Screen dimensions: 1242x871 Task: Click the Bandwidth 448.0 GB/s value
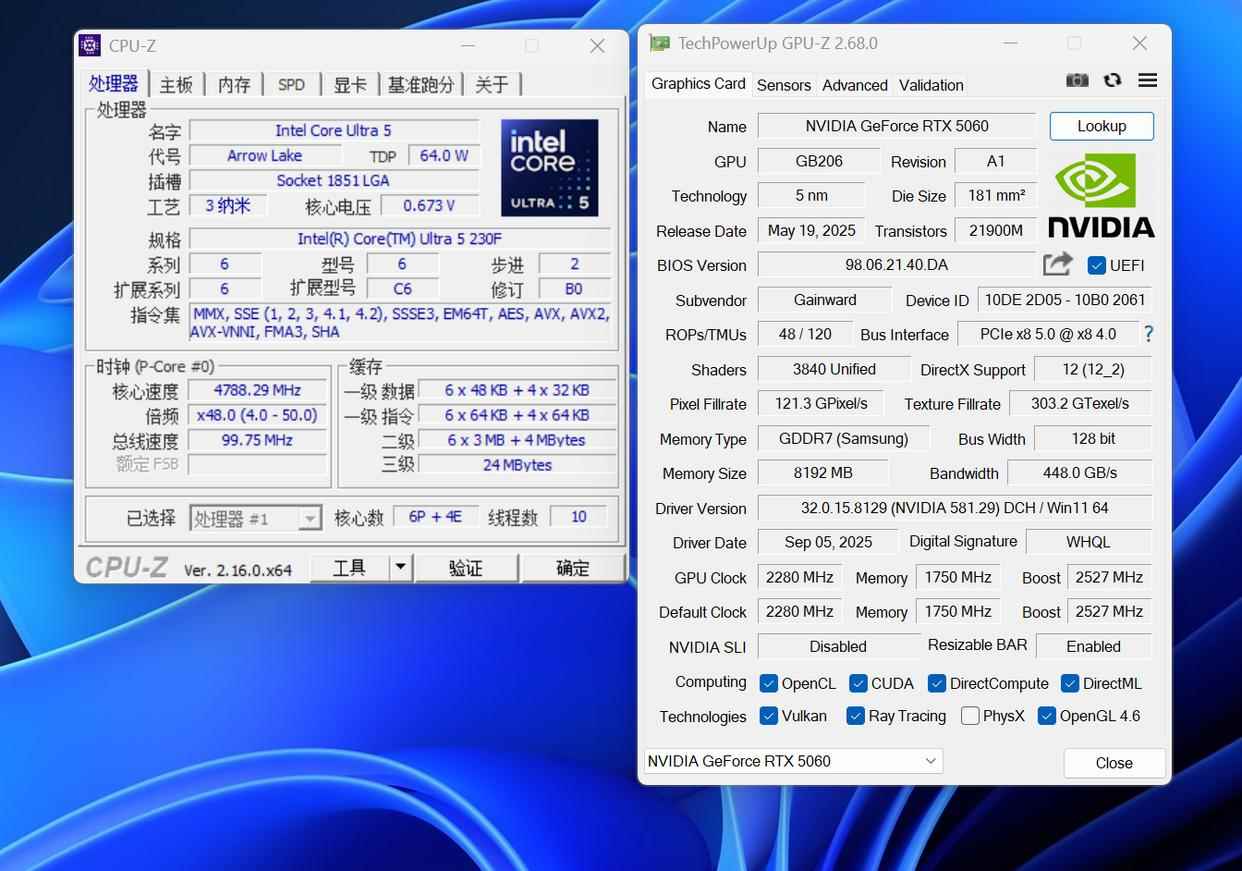pos(1079,473)
